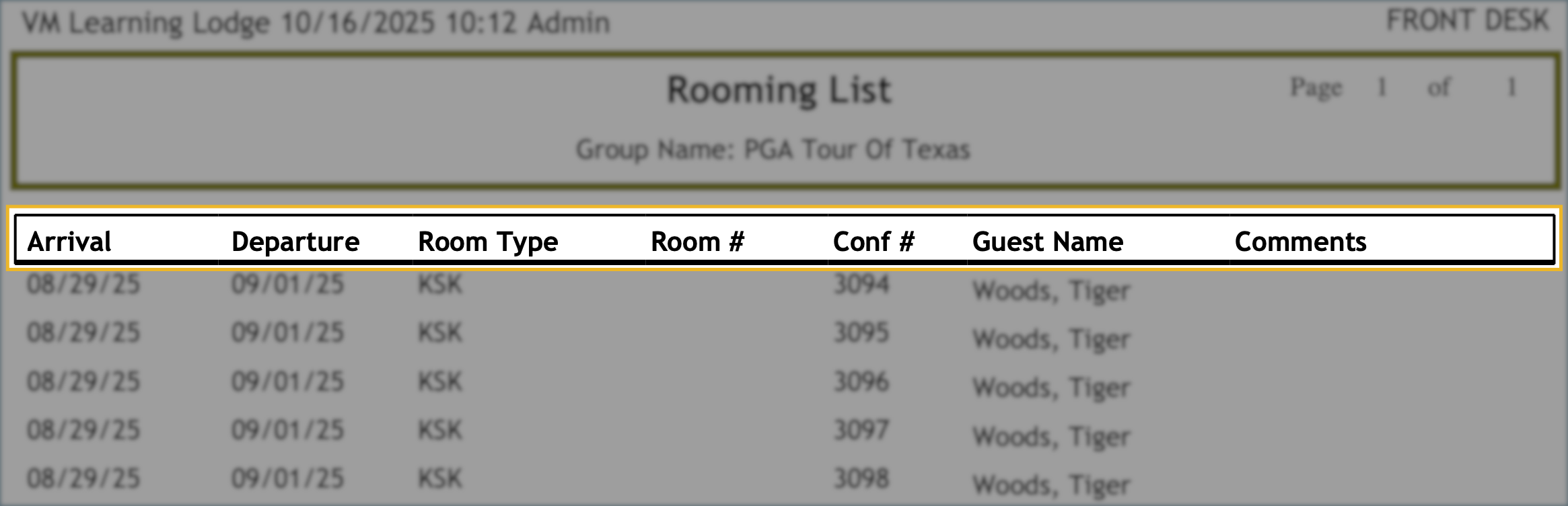Screen dimensions: 1568x506
Task: Select confirmation number 3094
Action: point(861,284)
